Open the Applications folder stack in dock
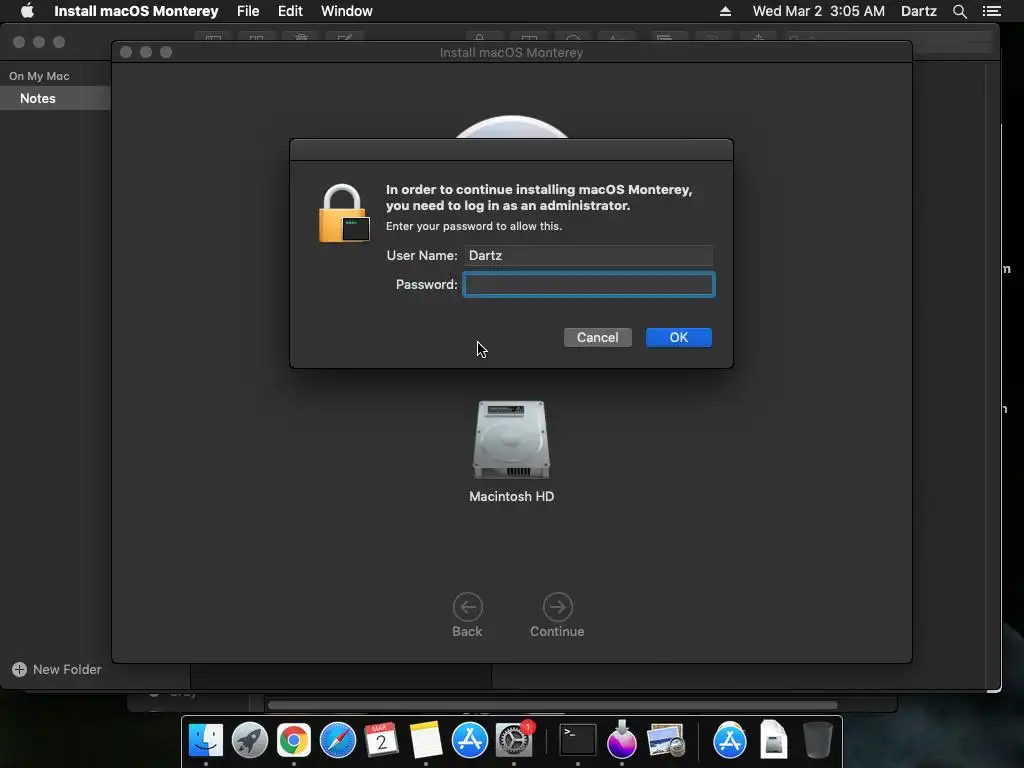 coord(729,740)
